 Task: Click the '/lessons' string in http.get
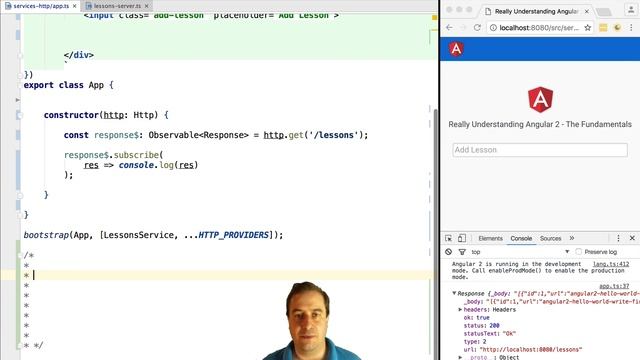click(x=334, y=135)
